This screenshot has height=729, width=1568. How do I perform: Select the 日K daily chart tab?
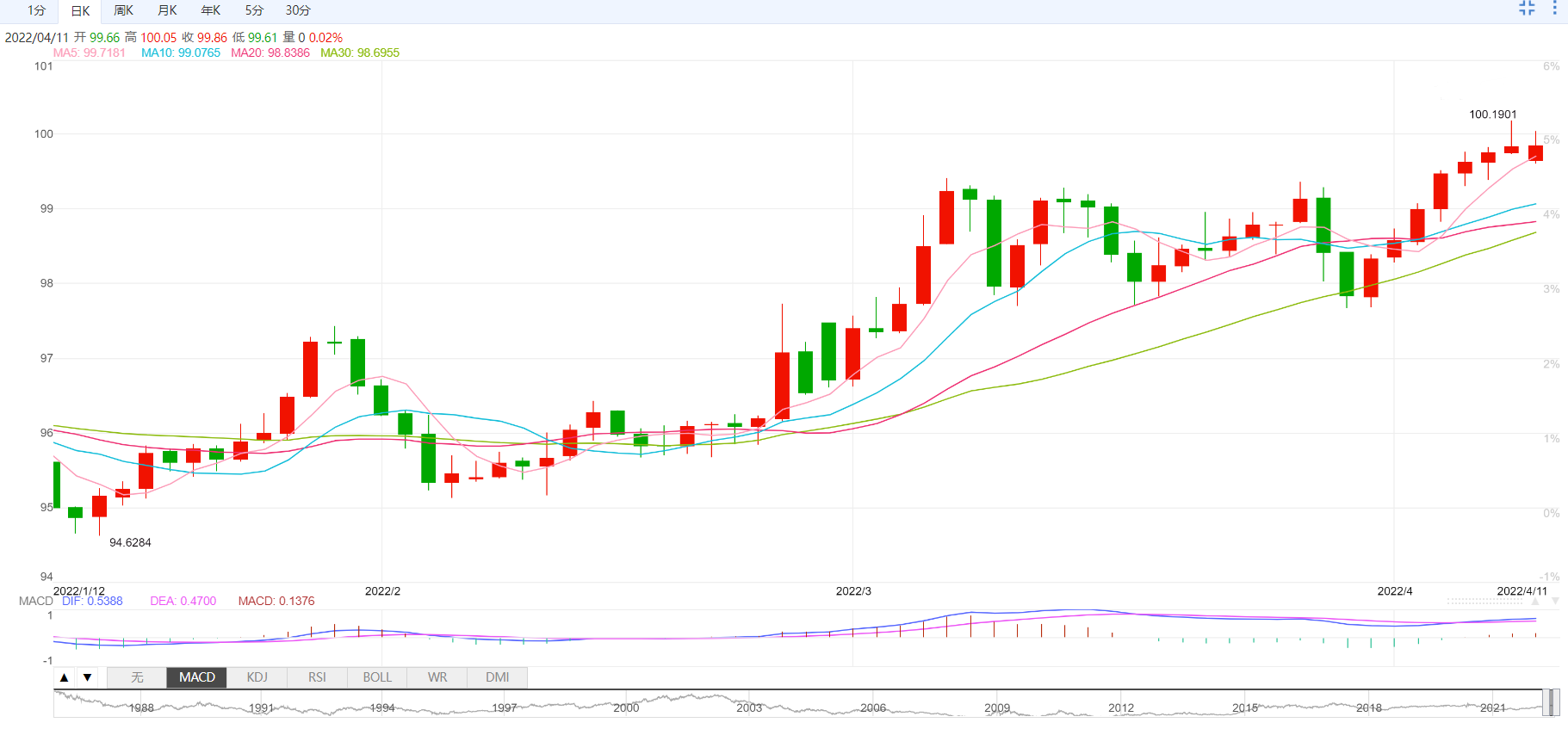80,11
